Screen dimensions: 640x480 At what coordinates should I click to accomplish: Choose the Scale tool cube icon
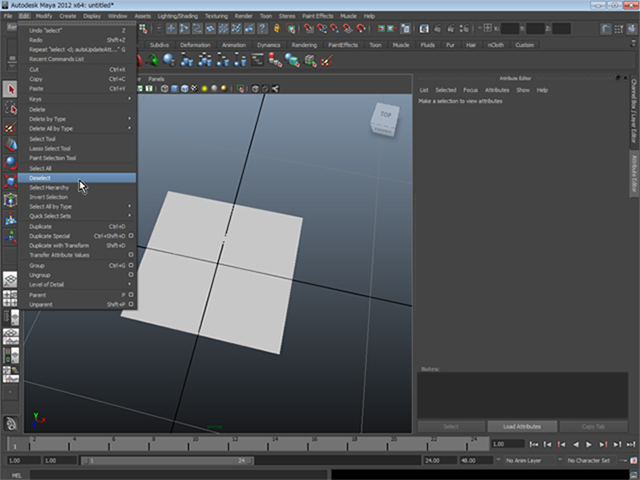tap(10, 181)
